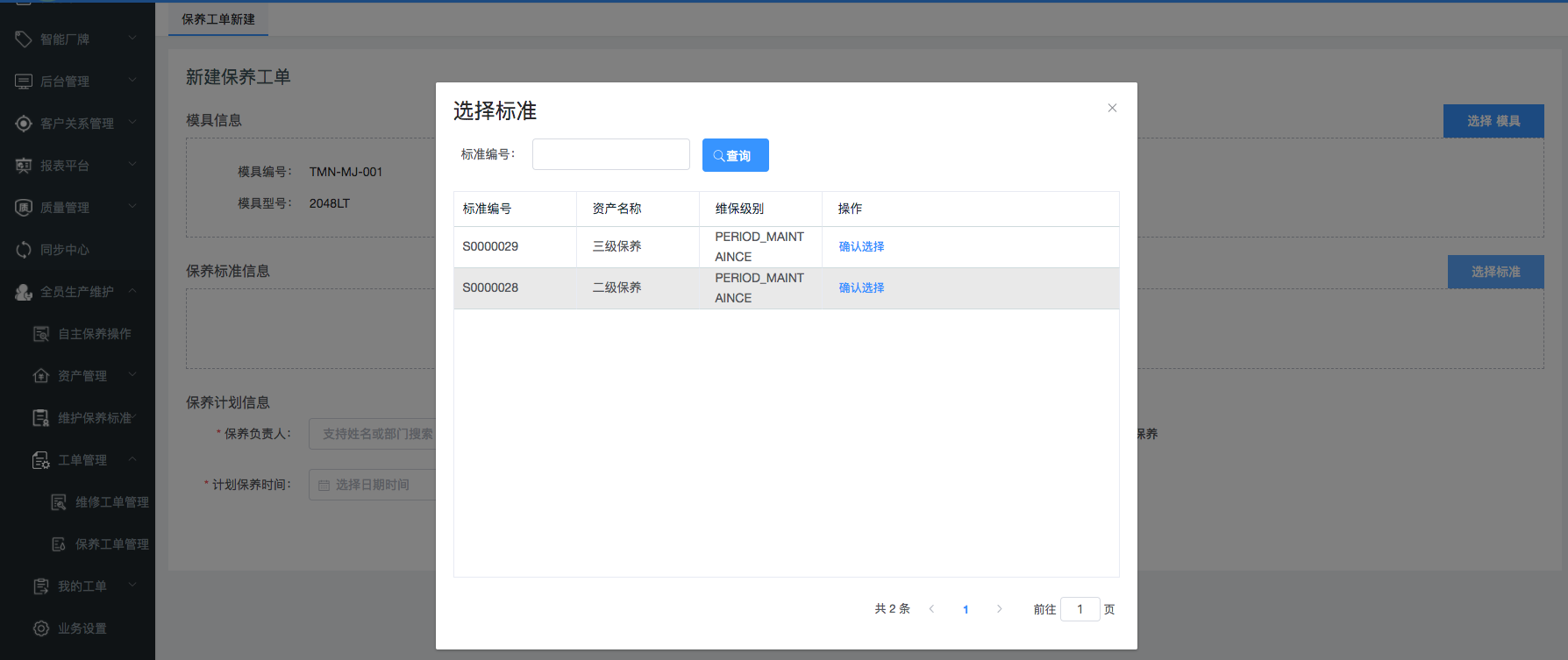Click the 后台管理 monitor icon

tap(24, 82)
